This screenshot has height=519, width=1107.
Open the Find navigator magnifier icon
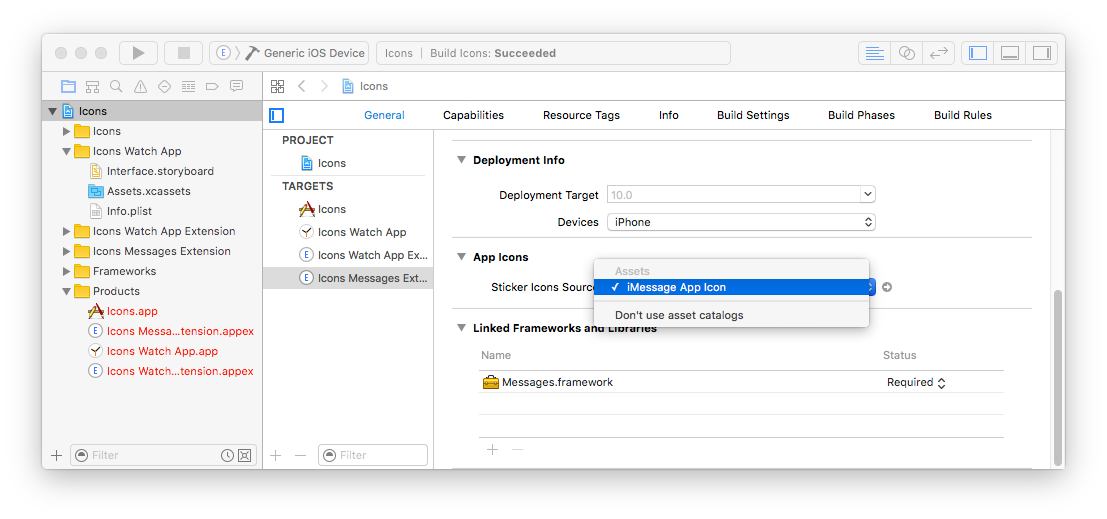coord(116,86)
